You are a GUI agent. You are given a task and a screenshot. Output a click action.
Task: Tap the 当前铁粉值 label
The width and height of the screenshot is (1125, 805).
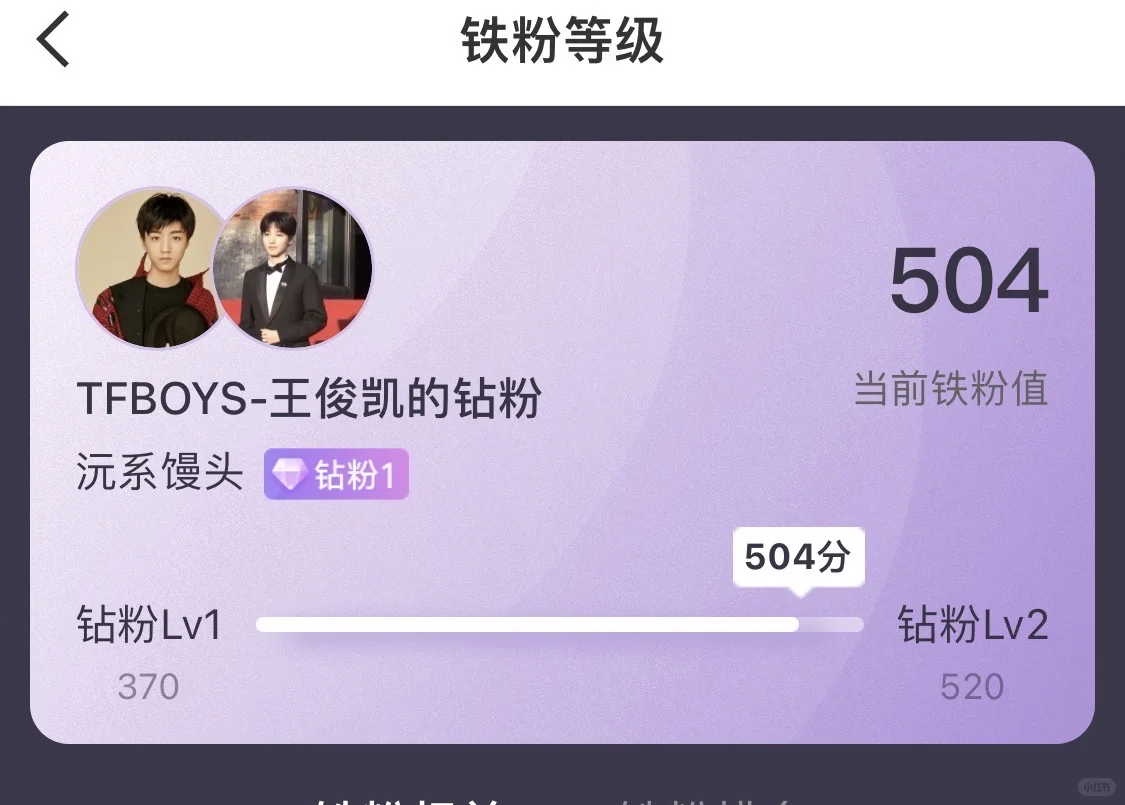pyautogui.click(x=951, y=388)
